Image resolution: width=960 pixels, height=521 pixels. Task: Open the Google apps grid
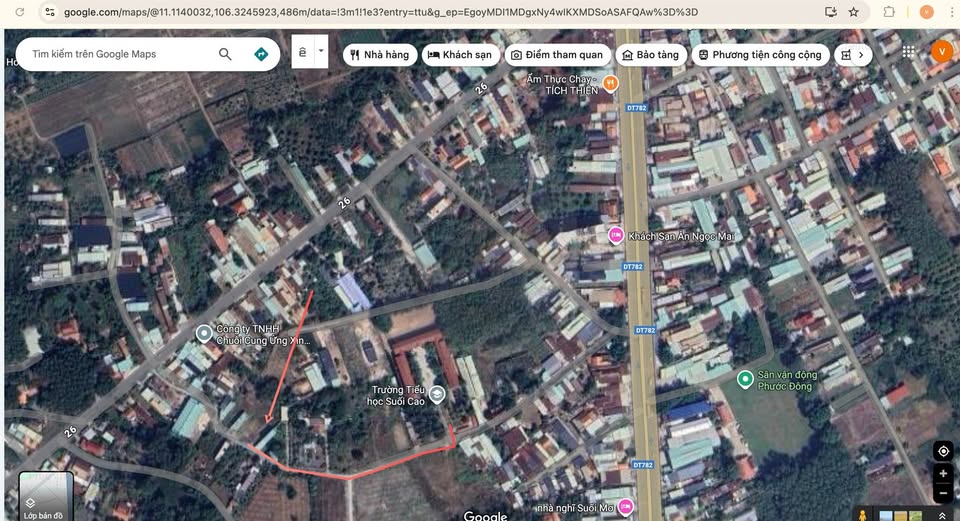(908, 52)
